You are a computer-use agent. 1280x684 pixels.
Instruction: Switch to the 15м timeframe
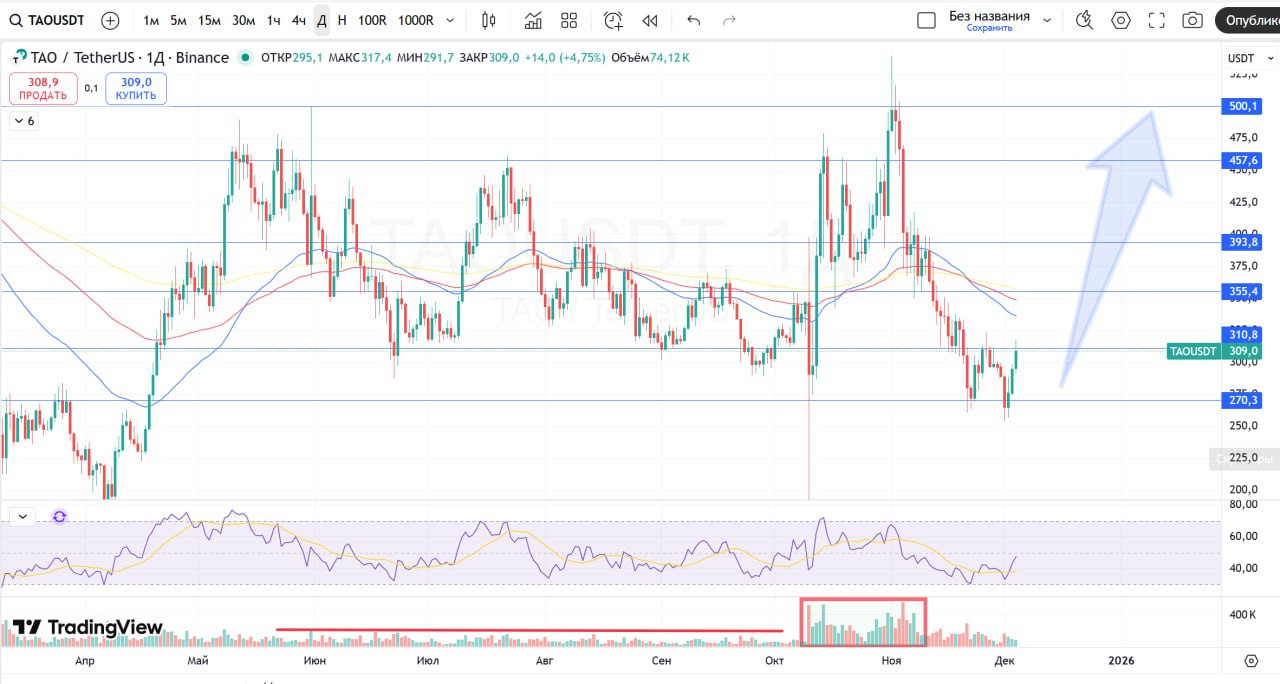[209, 20]
